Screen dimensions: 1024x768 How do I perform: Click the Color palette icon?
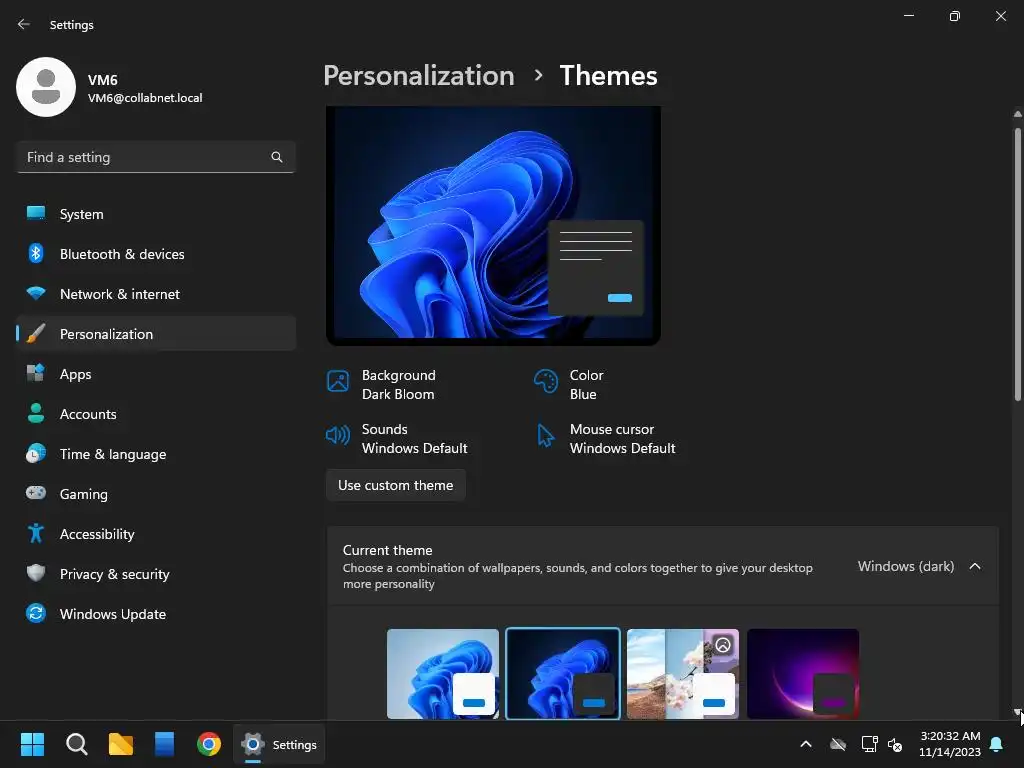click(x=545, y=381)
